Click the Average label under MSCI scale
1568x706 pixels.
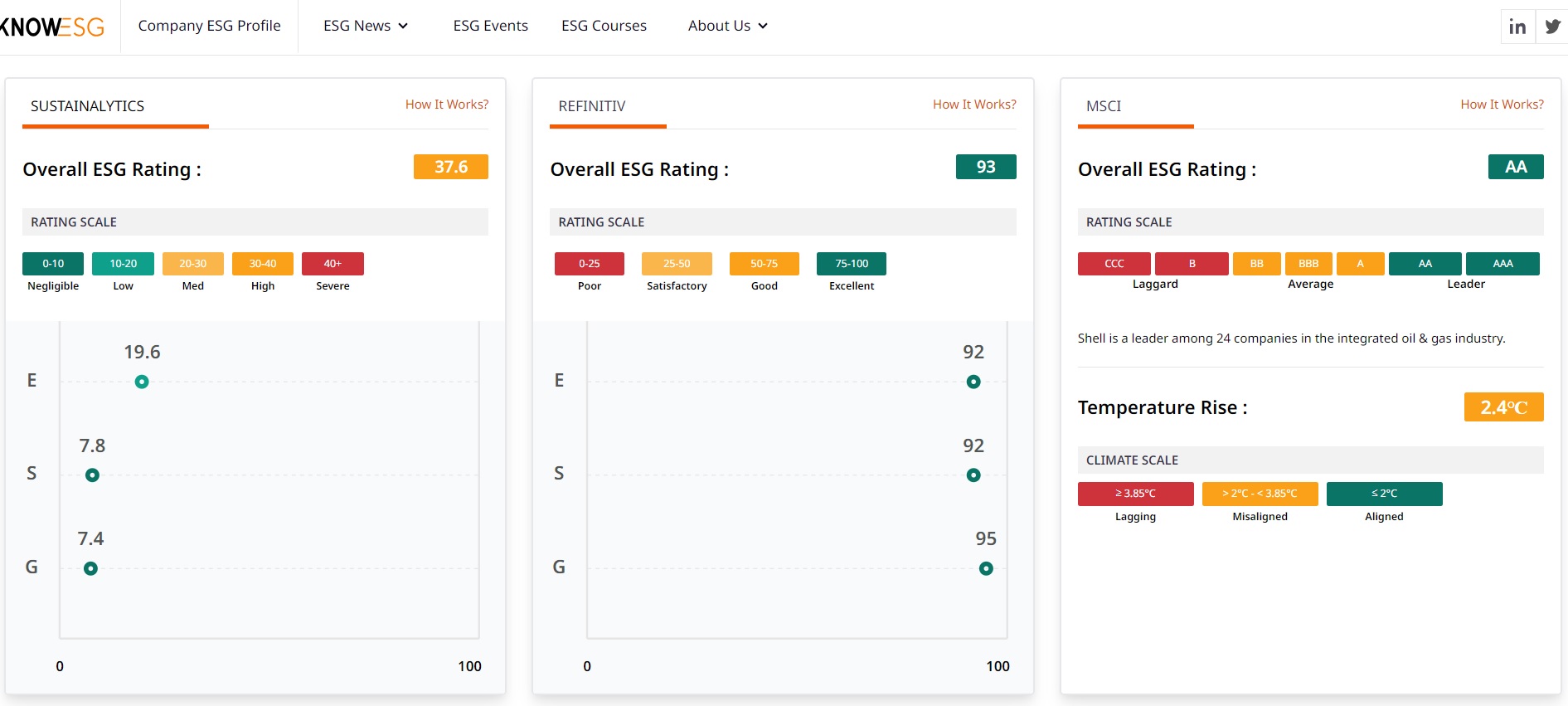(1310, 284)
